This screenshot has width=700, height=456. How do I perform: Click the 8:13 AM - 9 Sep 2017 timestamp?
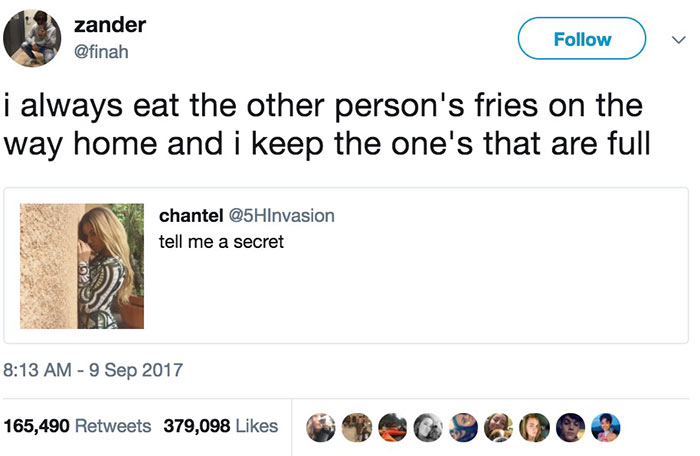tap(94, 370)
